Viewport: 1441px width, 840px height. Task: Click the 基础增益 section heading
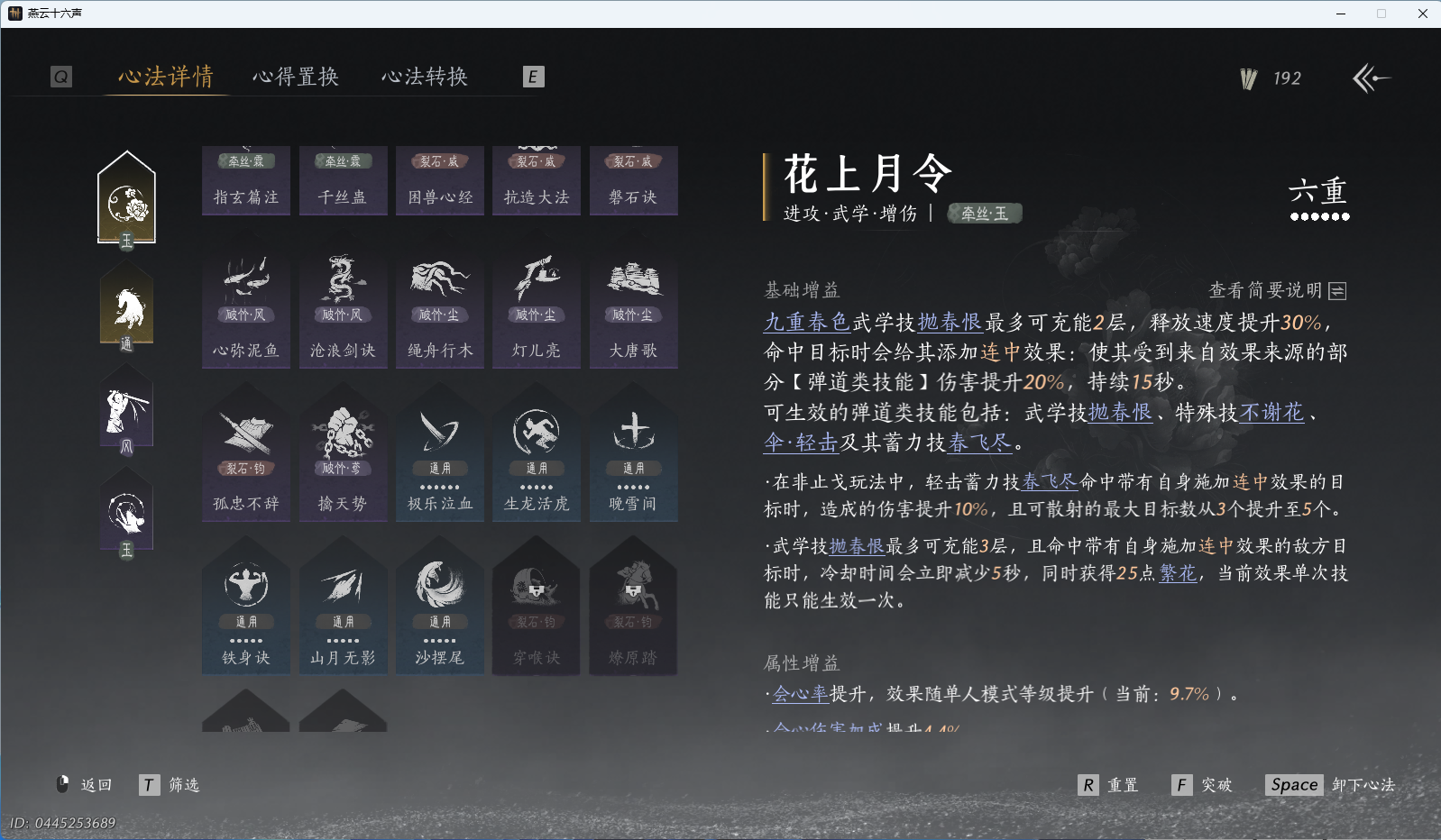[x=802, y=290]
